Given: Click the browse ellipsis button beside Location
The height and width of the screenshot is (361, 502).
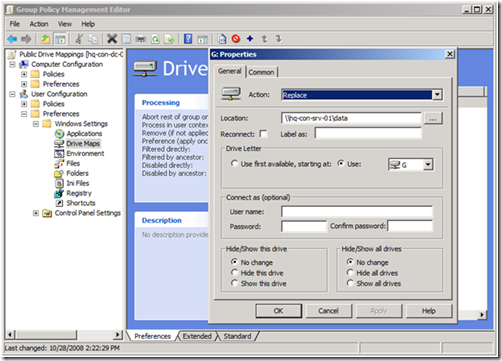Looking at the screenshot, I should tap(433, 118).
